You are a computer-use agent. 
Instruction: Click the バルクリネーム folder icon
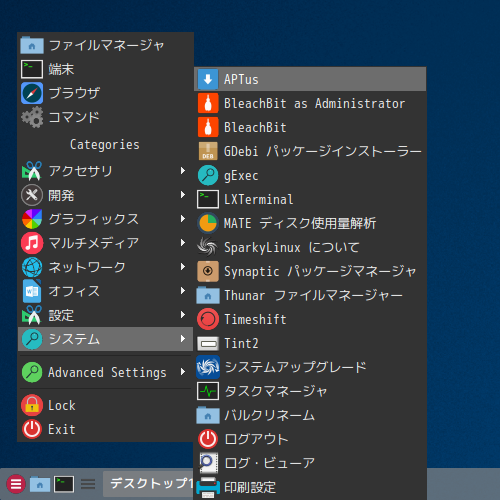coord(208,415)
